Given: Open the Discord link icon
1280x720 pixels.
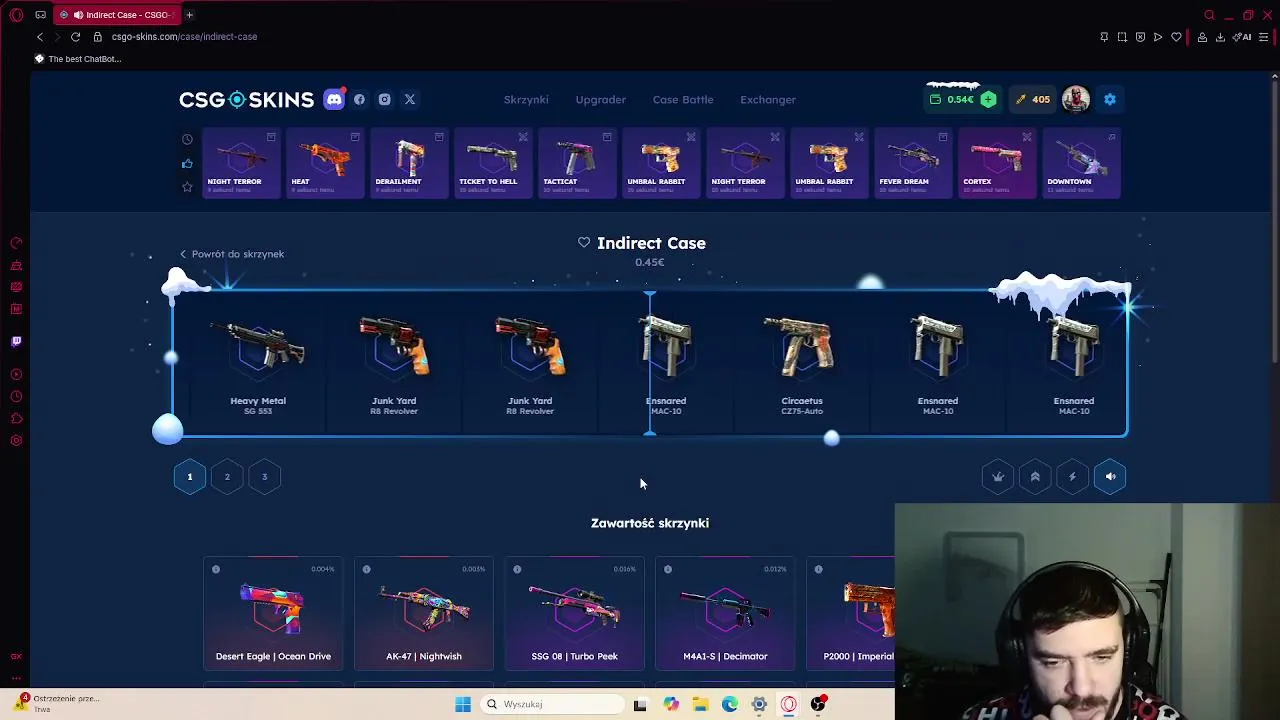Looking at the screenshot, I should pos(334,99).
